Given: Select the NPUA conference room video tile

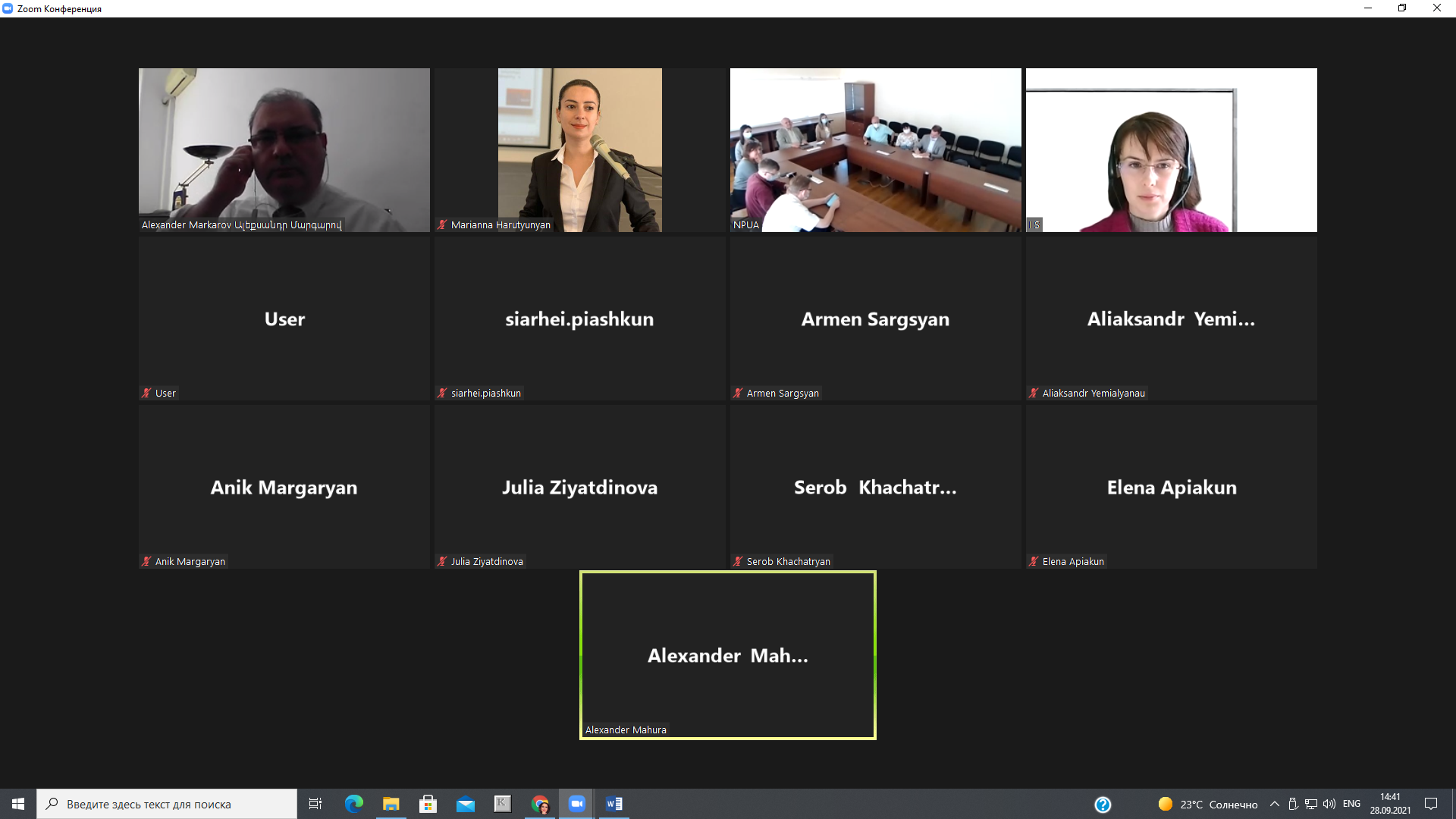Looking at the screenshot, I should pyautogui.click(x=875, y=149).
